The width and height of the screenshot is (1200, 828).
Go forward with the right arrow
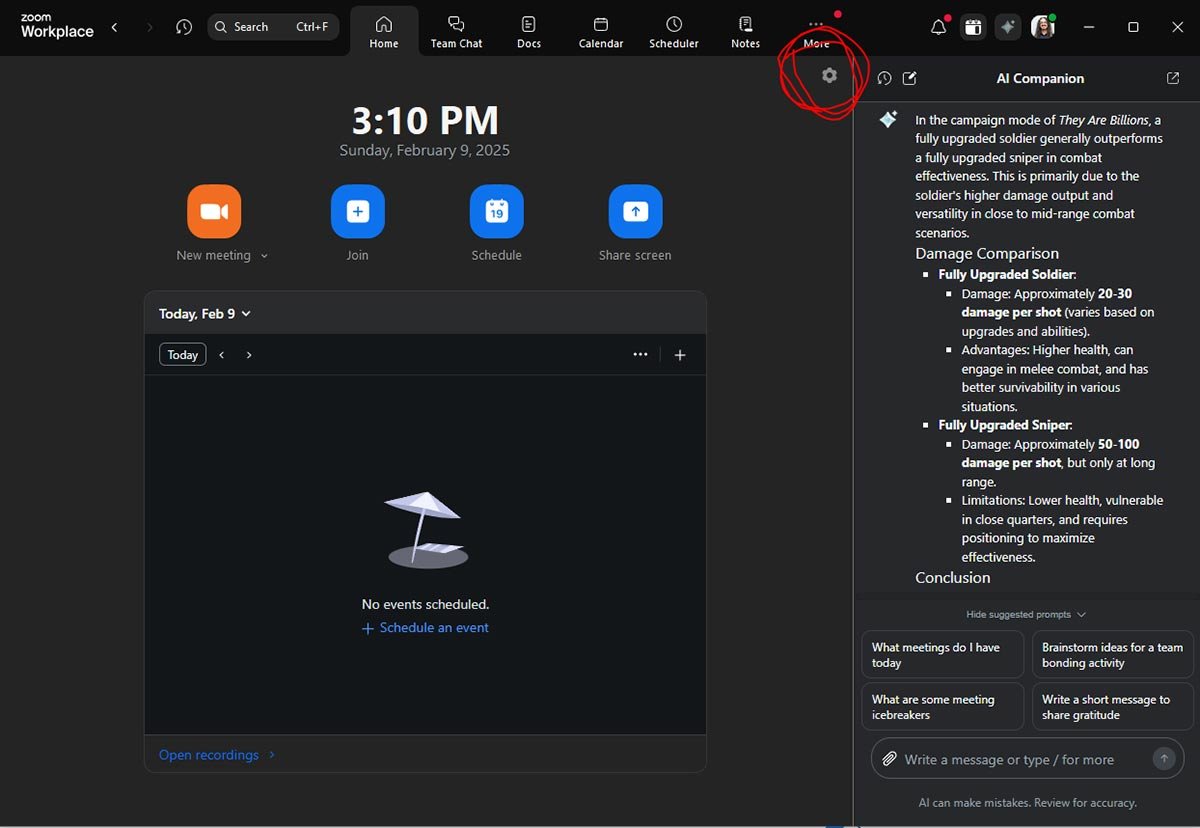click(150, 27)
